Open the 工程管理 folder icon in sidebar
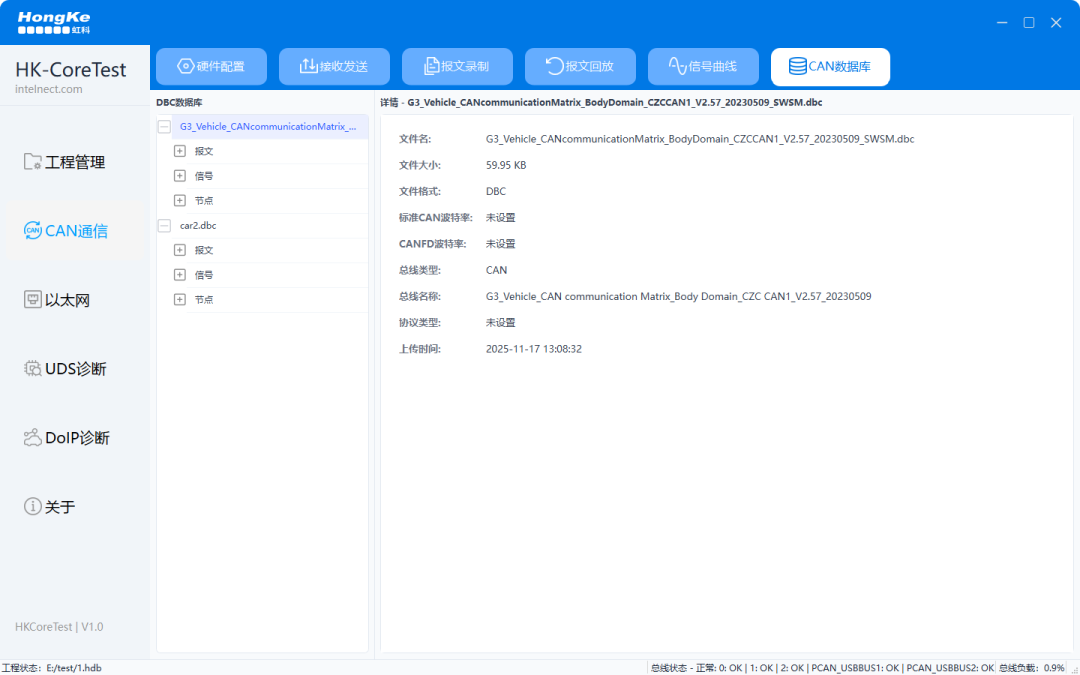The image size is (1080, 675). [32, 162]
